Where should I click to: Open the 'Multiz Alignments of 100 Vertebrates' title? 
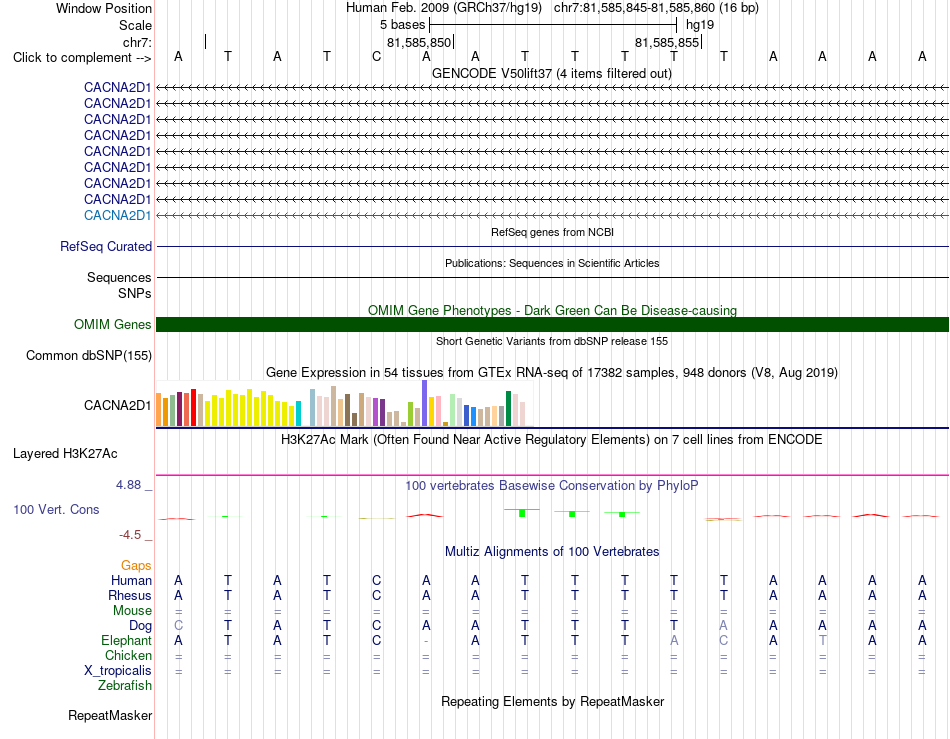pos(552,552)
